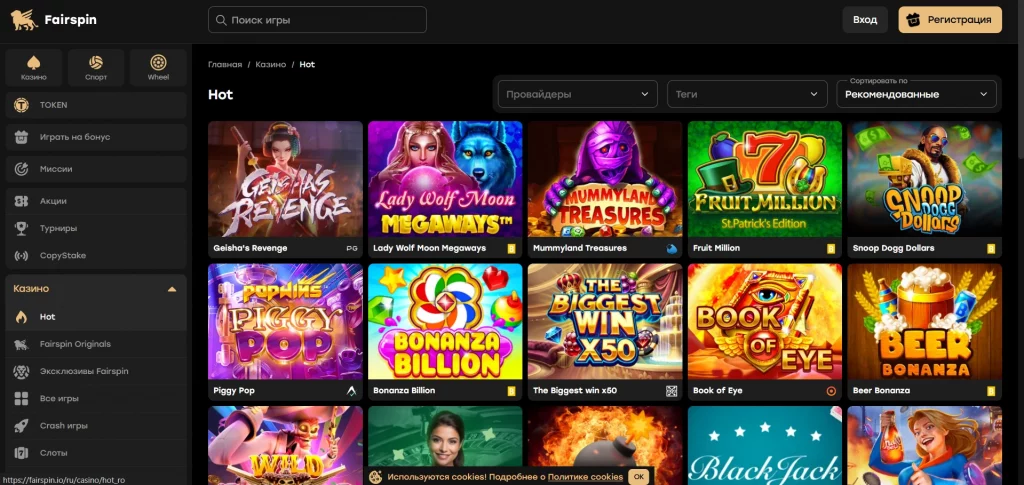This screenshot has width=1024, height=485.
Task: Open Beer Bonanza game thumbnail
Action: pos(924,321)
